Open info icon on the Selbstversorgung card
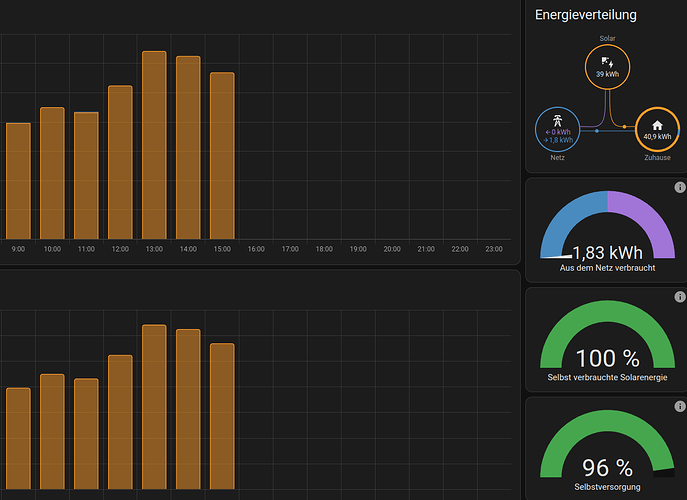The width and height of the screenshot is (687, 500). 680,407
